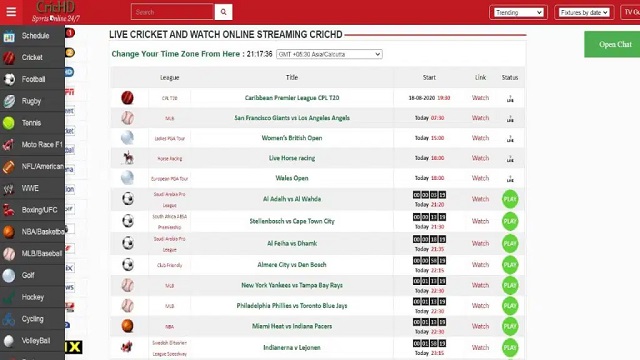This screenshot has height=360, width=640.
Task: Focus the Search input field
Action: click(173, 12)
